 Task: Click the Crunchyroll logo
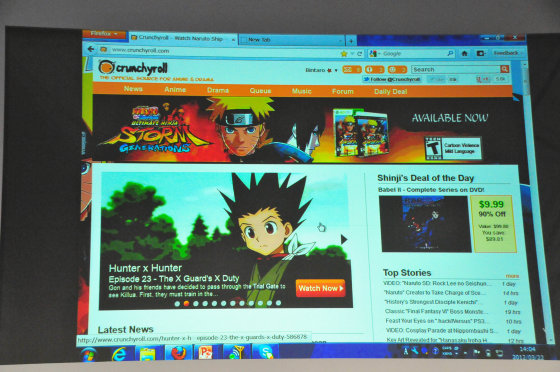pos(133,67)
